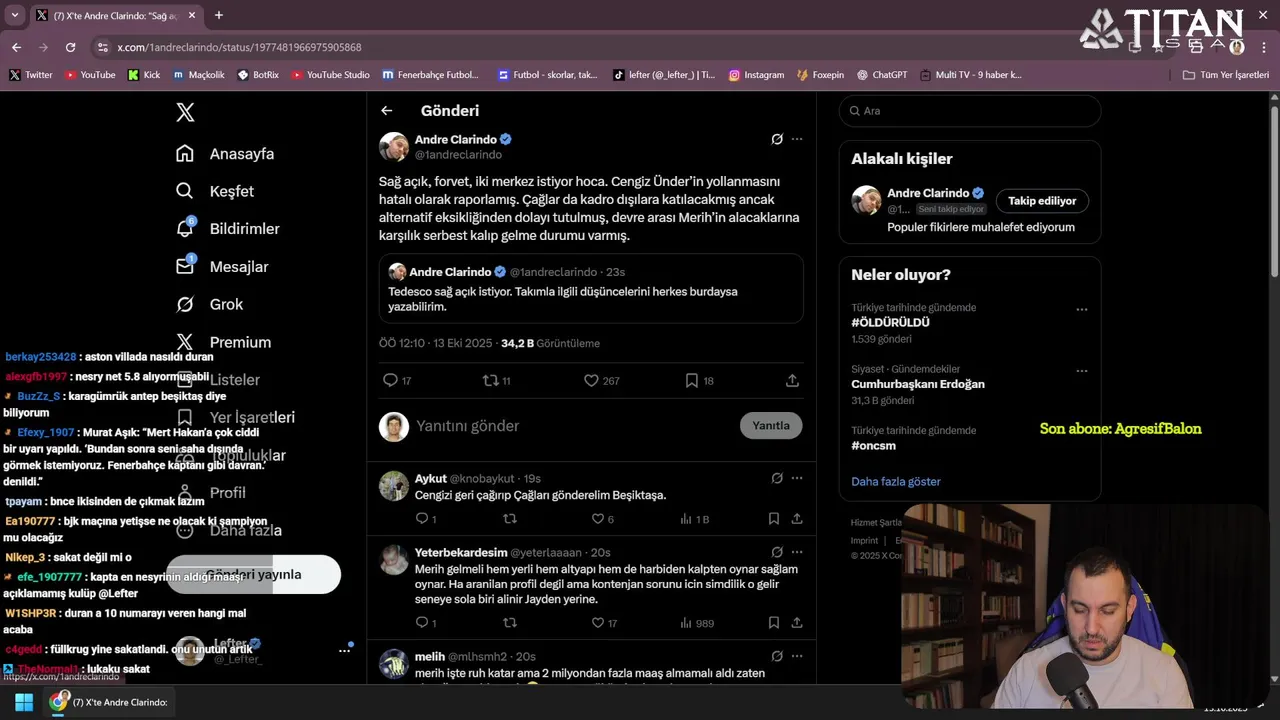Open the Instagram bookmark
Screen dimensions: 1280x720
click(x=756, y=75)
